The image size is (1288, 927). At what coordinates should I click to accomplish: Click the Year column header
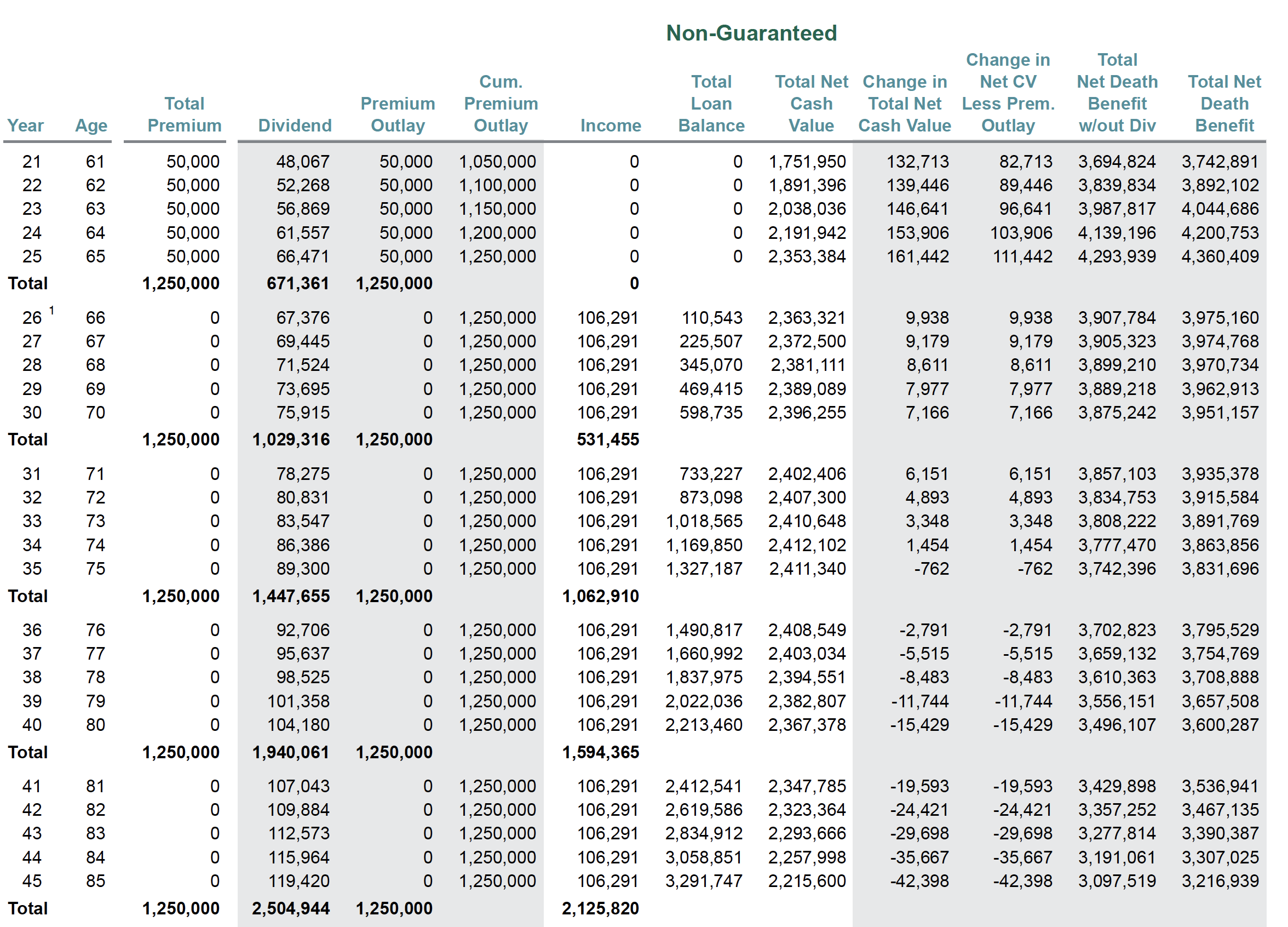(x=26, y=125)
